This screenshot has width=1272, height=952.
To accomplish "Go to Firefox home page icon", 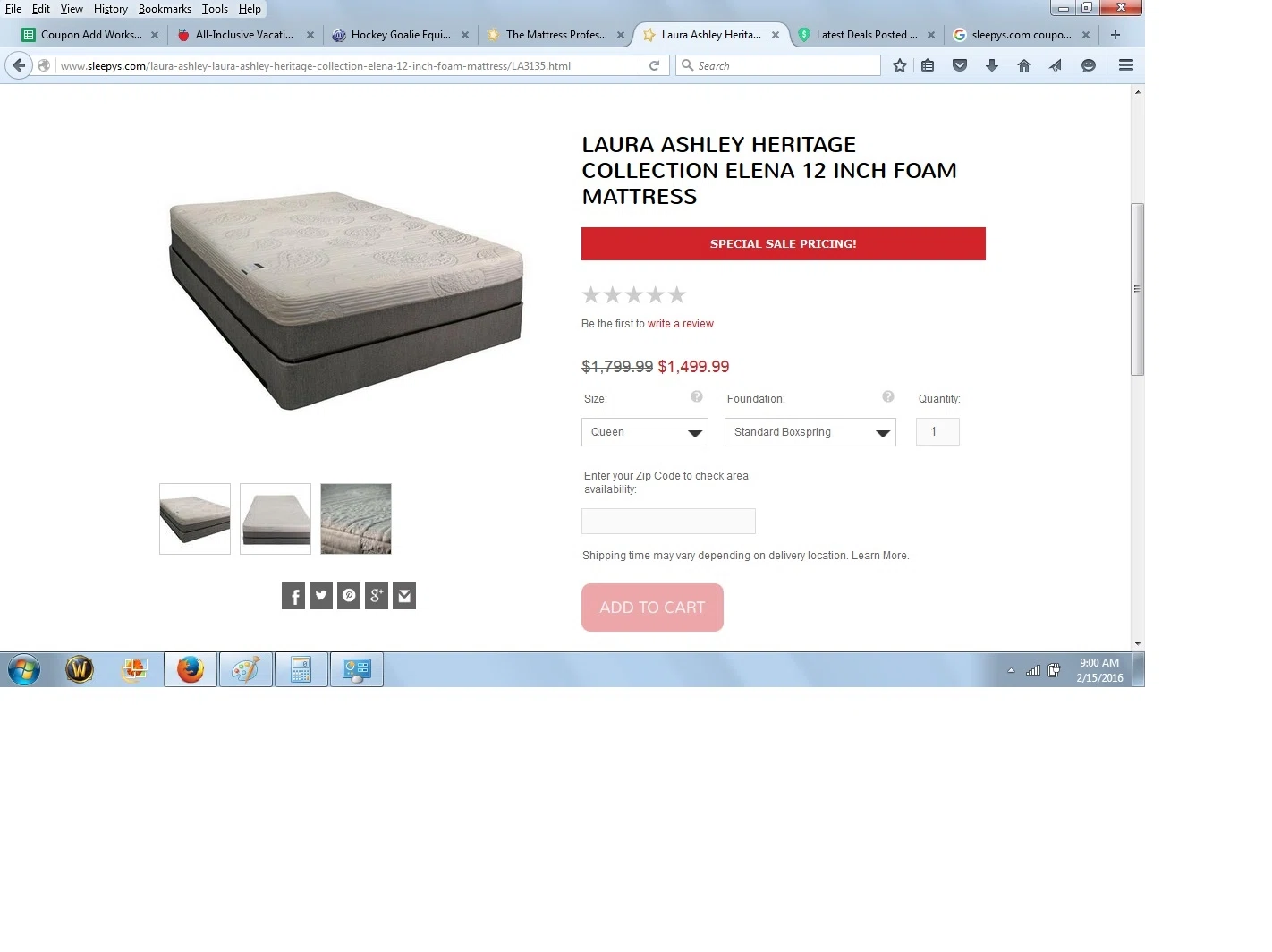I will pos(1024,65).
